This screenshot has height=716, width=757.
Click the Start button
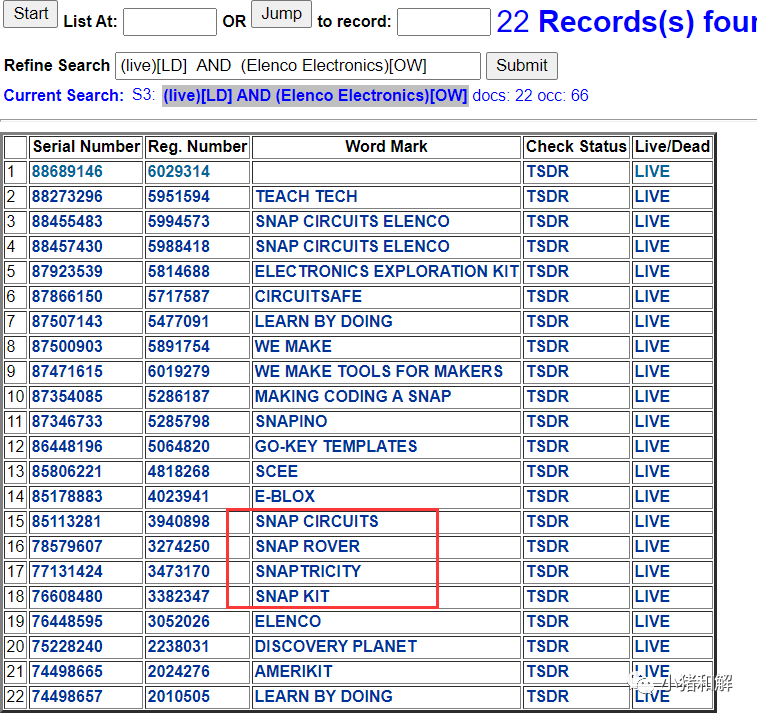[x=30, y=14]
